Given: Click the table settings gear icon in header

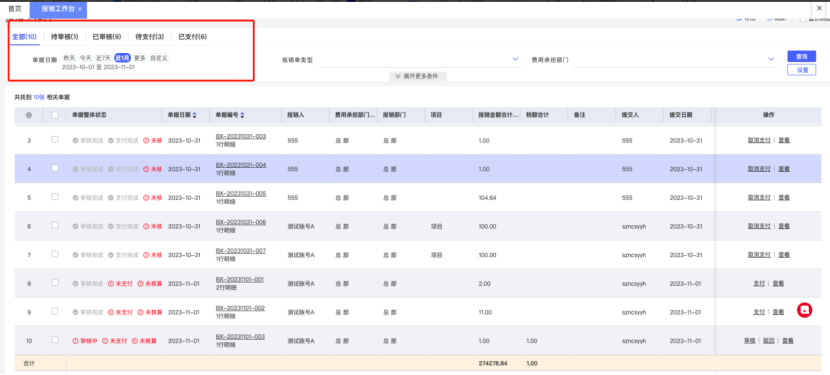Looking at the screenshot, I should 29,114.
